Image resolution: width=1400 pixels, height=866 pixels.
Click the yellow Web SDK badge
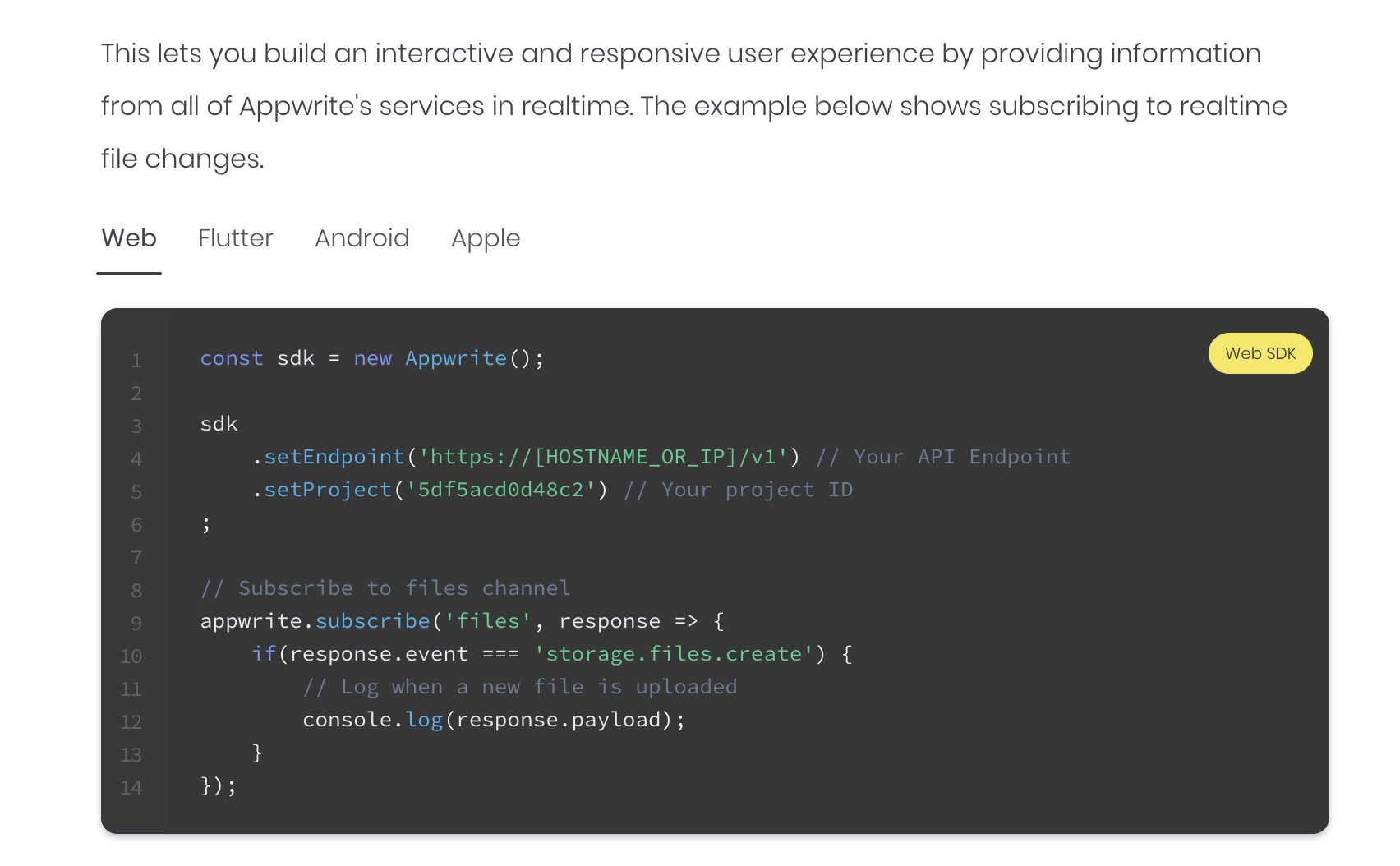(x=1260, y=353)
